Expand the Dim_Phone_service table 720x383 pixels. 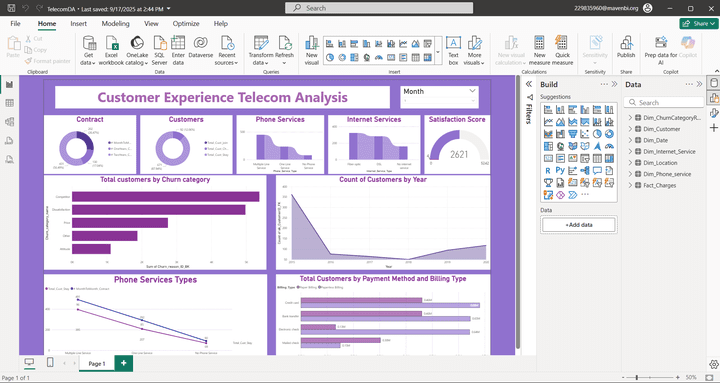pyautogui.click(x=630, y=174)
